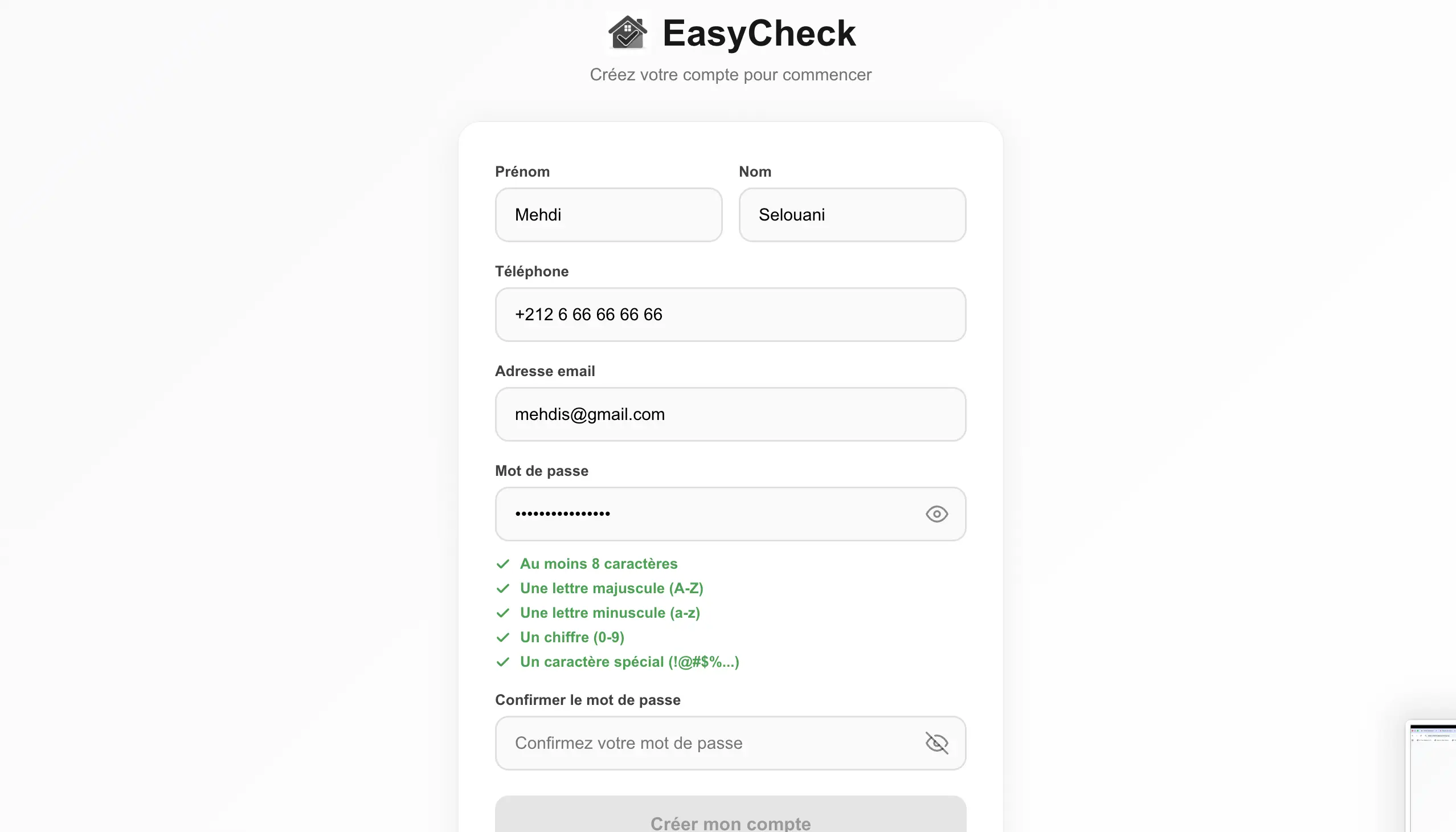Viewport: 1456px width, 832px height.
Task: Show the password with the eye icon
Action: click(x=936, y=513)
